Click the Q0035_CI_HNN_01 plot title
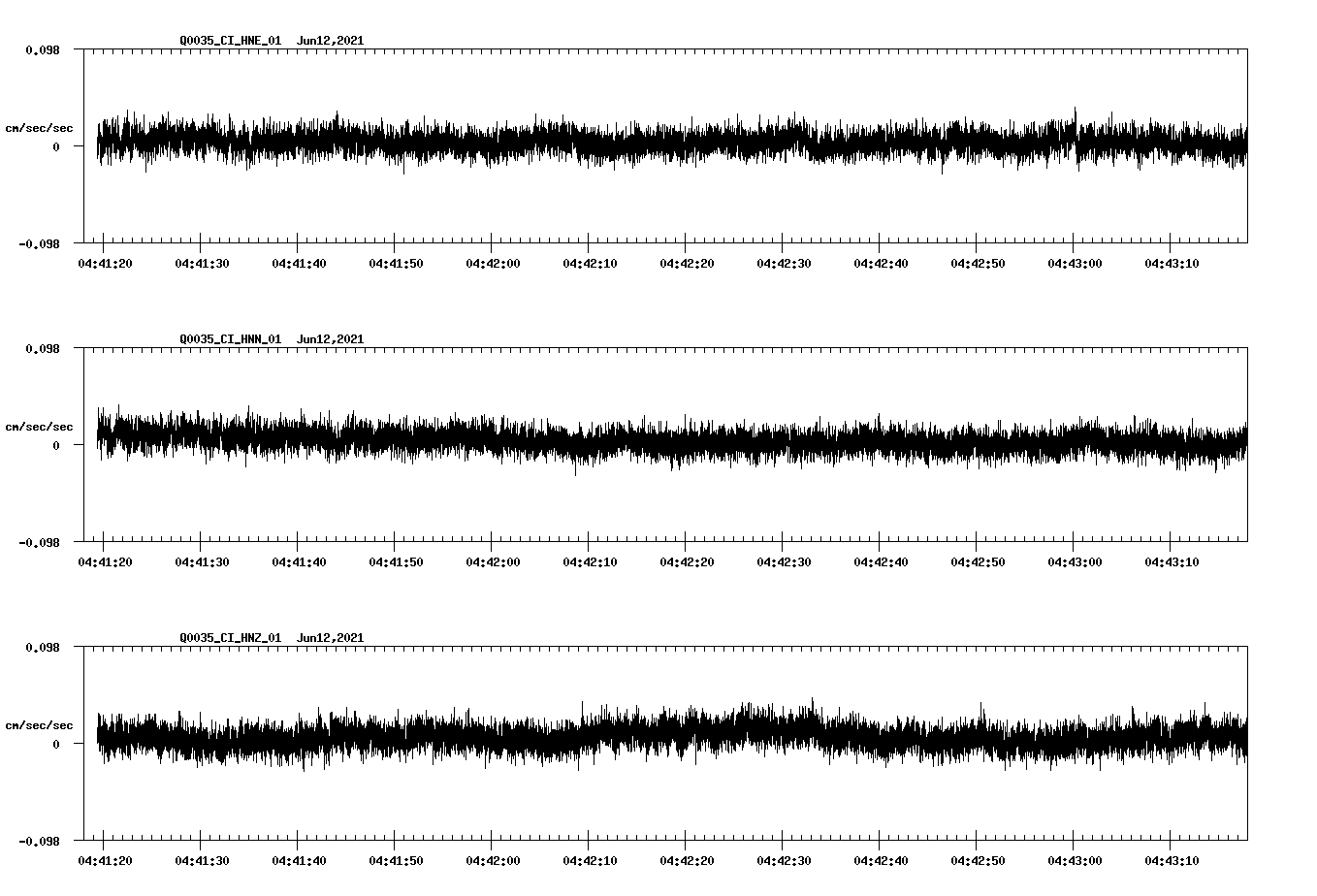The width and height of the screenshot is (1317, 896). 272,339
